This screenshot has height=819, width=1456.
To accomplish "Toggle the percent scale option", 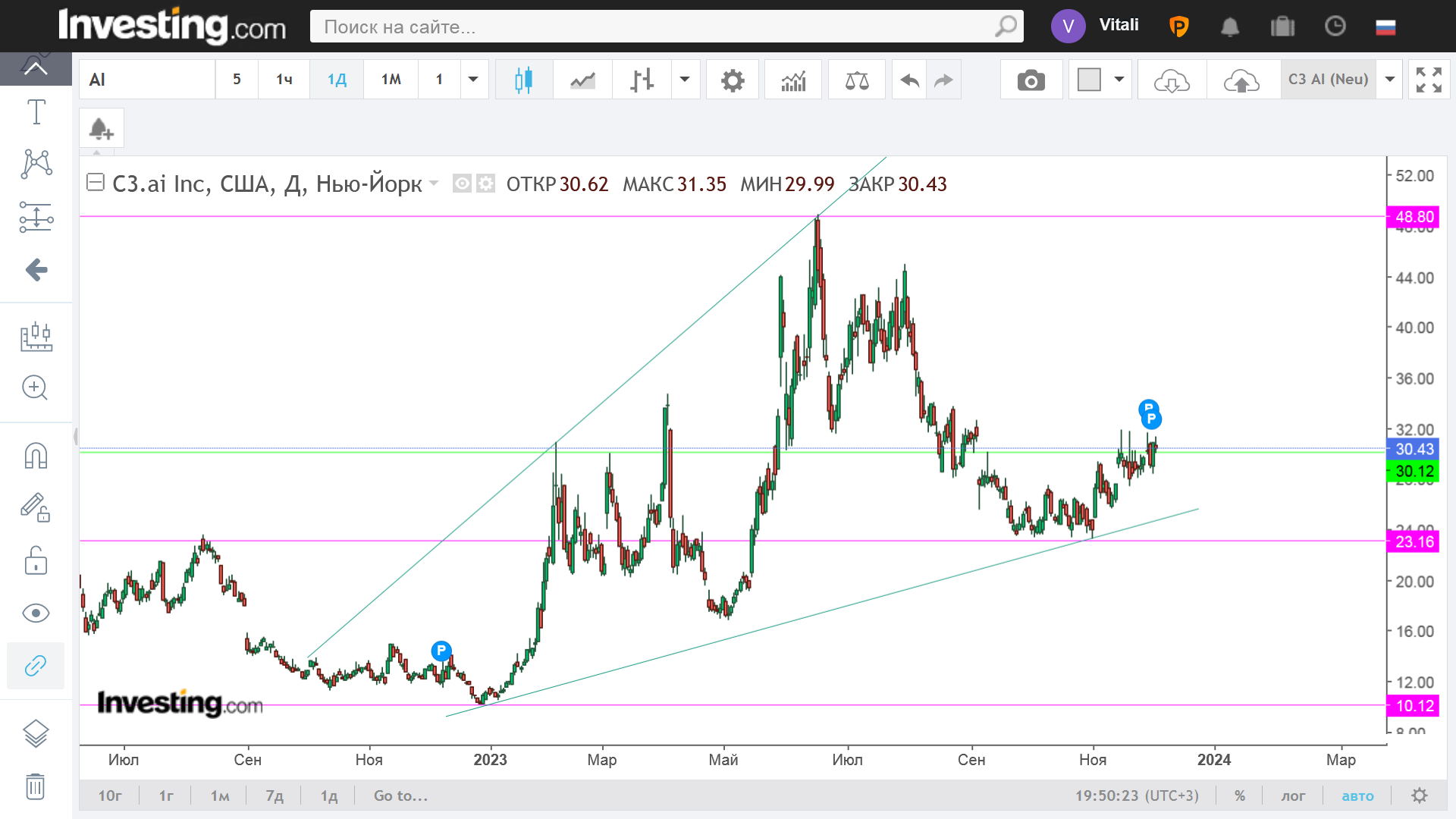I will [x=1240, y=795].
